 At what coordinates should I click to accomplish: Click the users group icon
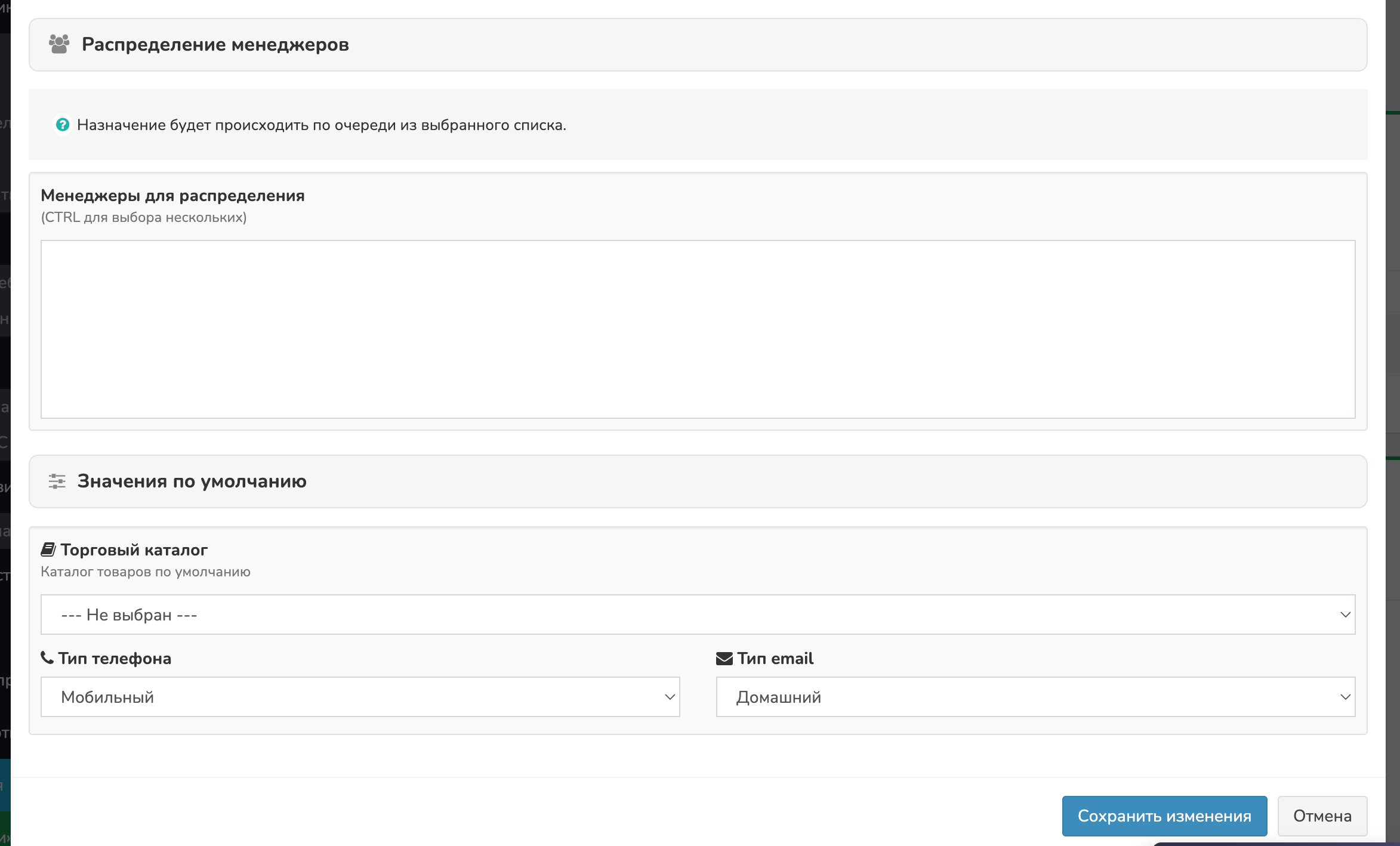[59, 44]
